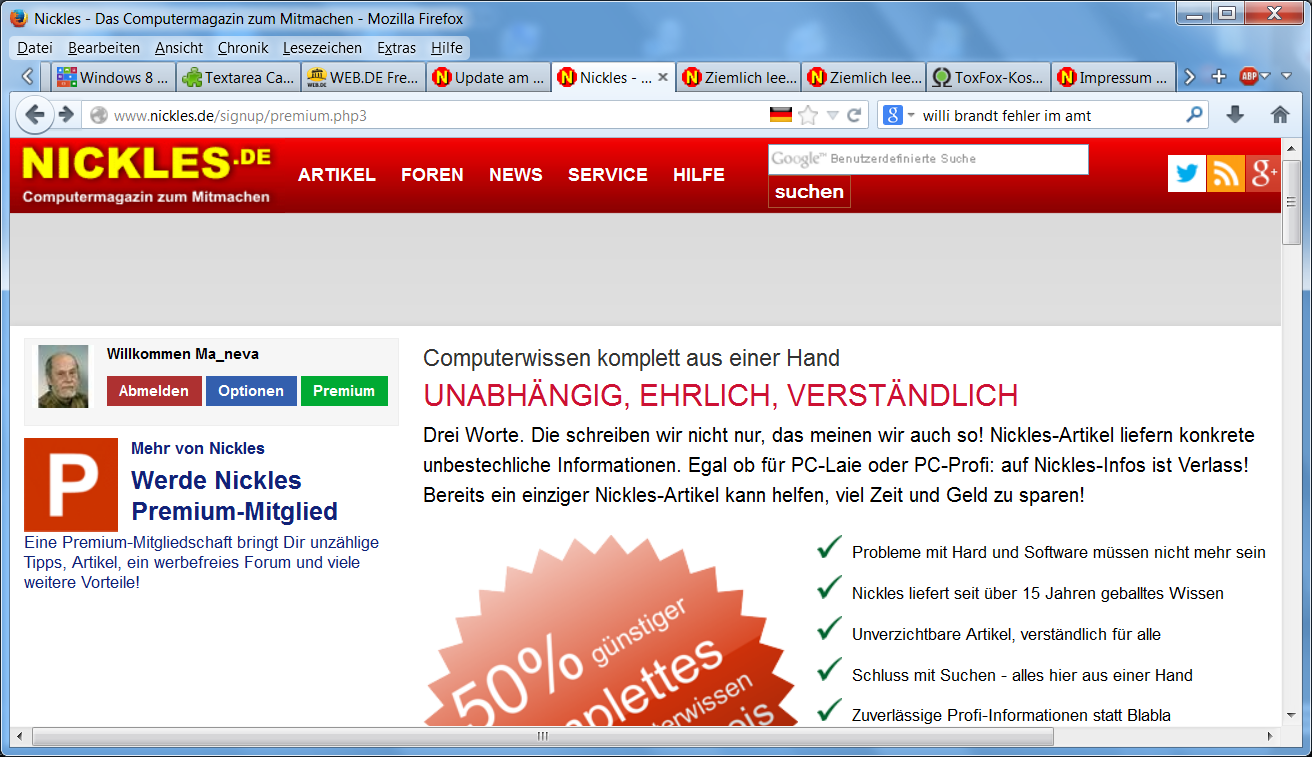Open the Lesezeichen menu

[x=322, y=48]
